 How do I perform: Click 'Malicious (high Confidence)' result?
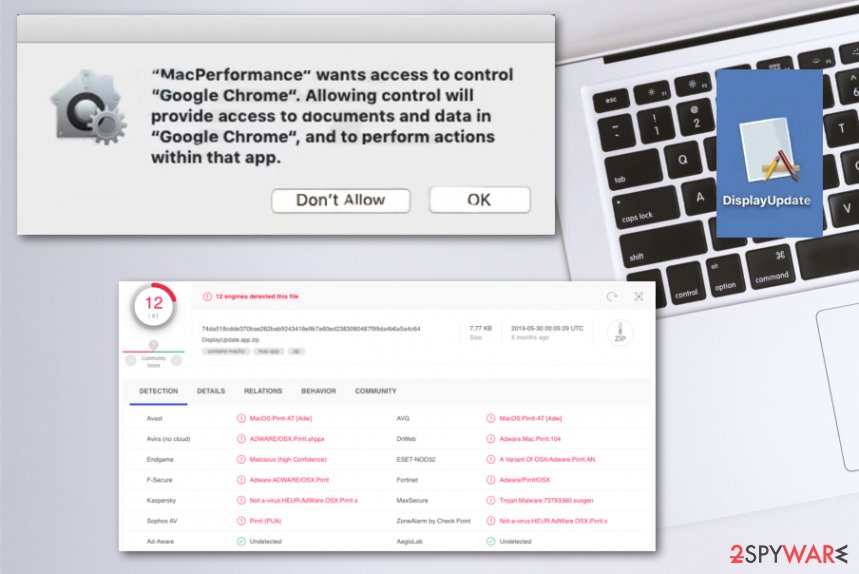tap(288, 460)
